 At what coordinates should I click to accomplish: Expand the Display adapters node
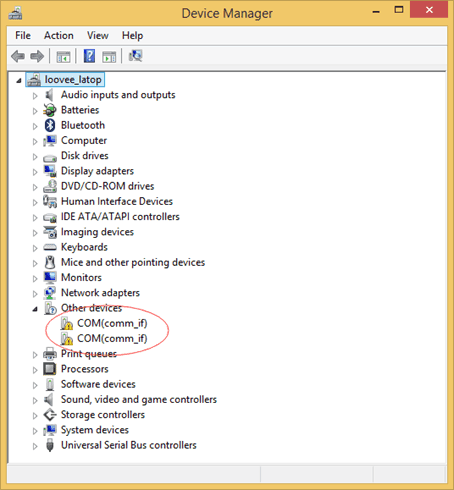tap(35, 172)
